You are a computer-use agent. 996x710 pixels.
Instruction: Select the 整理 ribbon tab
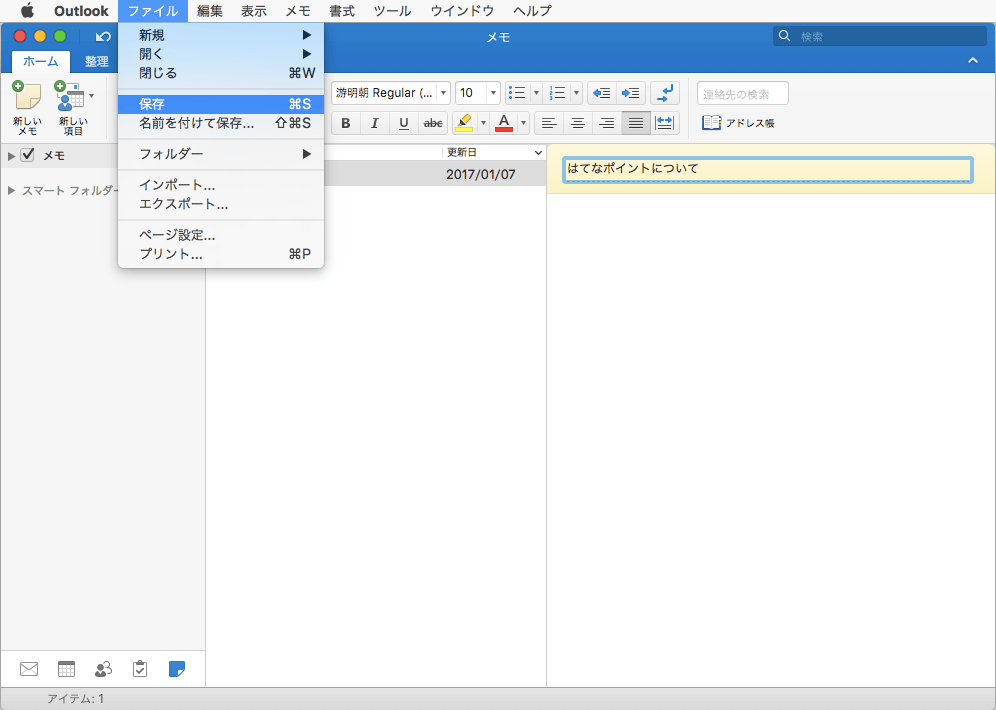coord(97,62)
